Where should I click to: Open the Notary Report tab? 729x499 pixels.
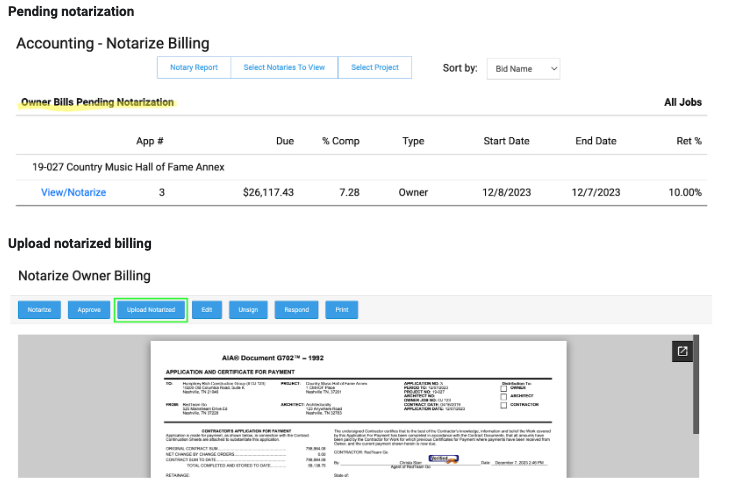click(194, 68)
